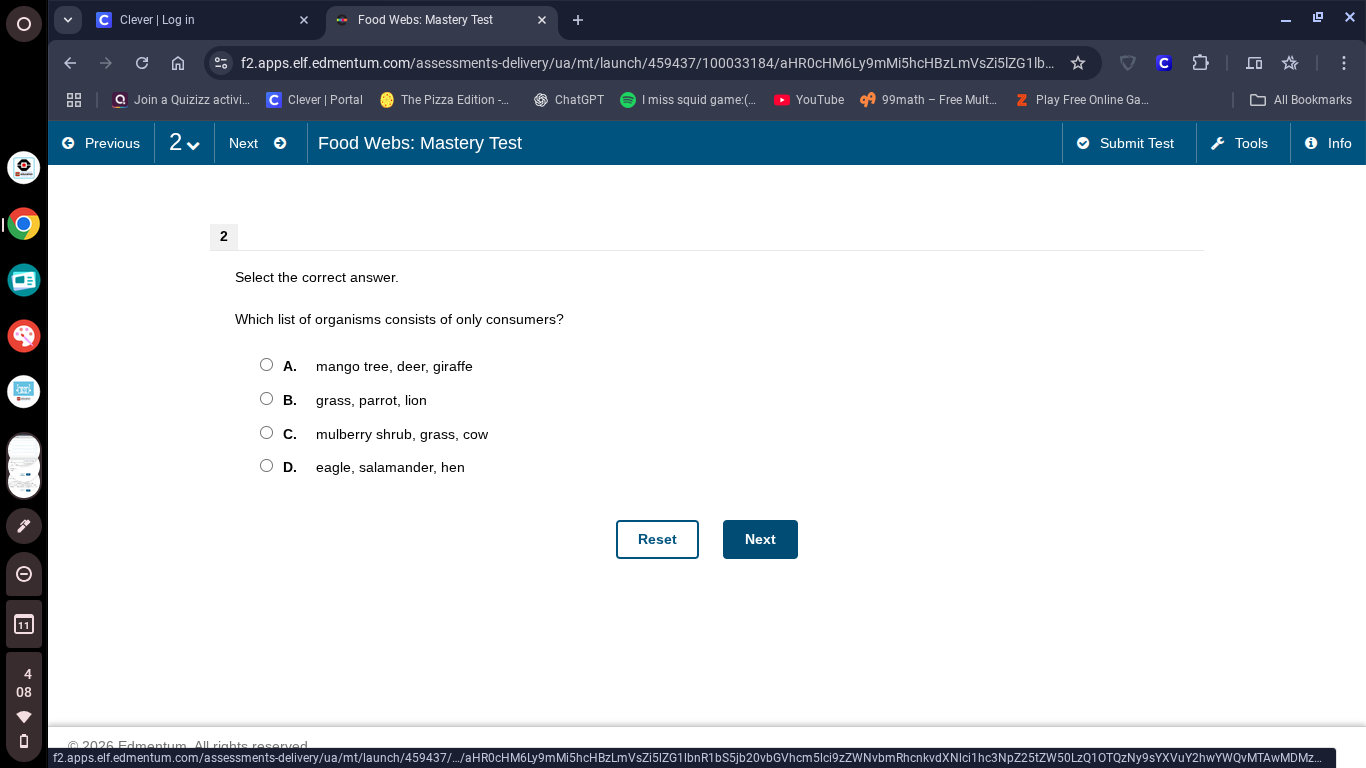This screenshot has height=768, width=1366.
Task: Click Submit Test
Action: point(1128,143)
